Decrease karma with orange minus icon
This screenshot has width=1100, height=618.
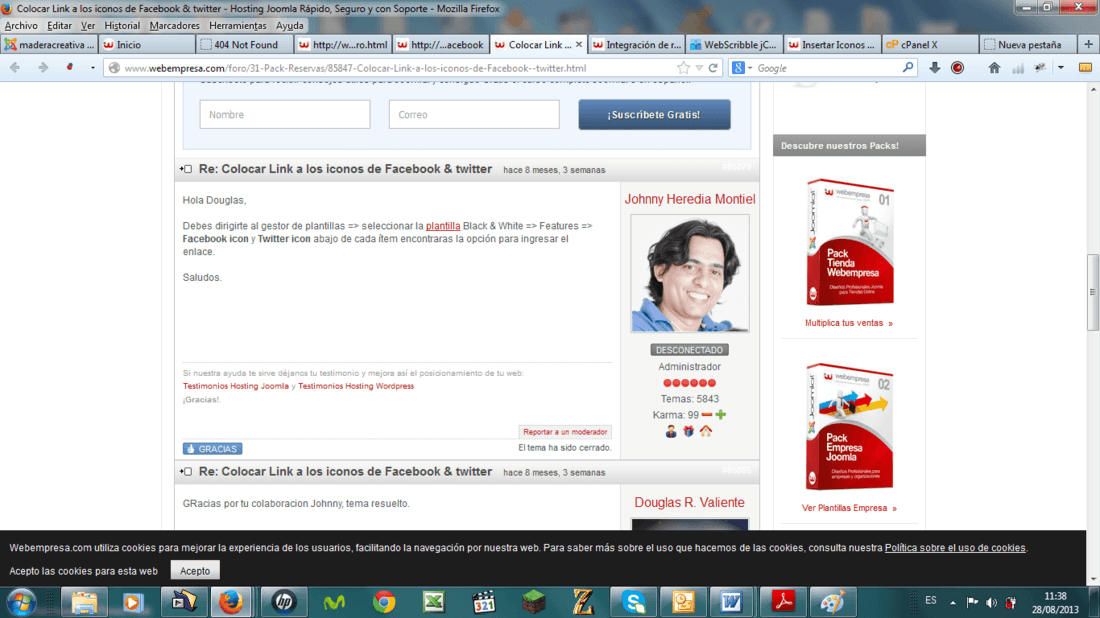coord(706,415)
